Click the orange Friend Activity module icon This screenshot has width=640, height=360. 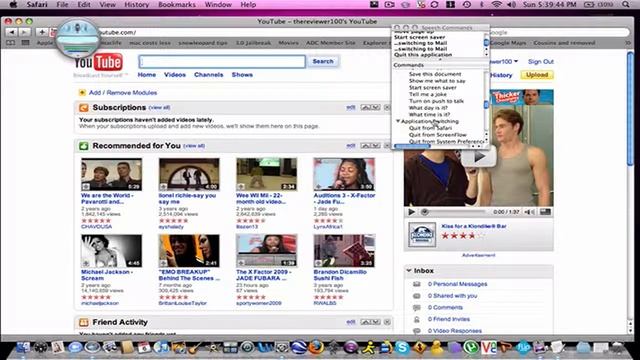(84, 322)
